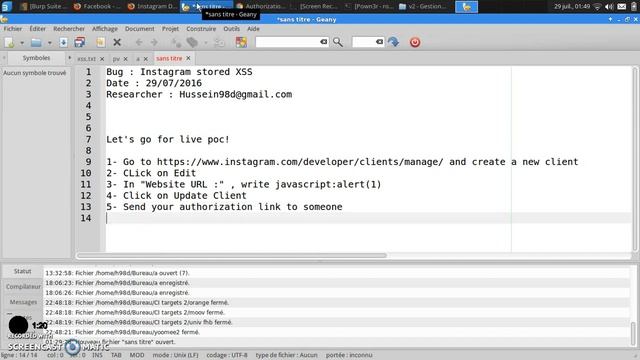Expand the recent files dropdown arrow
Image resolution: width=640 pixels, height=360 pixels.
pos(49,42)
